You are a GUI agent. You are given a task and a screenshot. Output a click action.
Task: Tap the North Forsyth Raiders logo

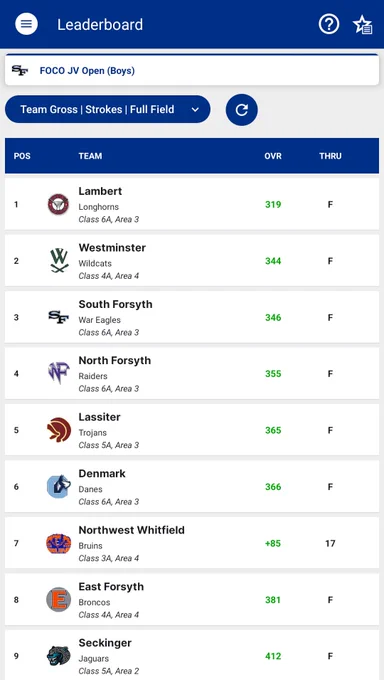click(x=59, y=373)
